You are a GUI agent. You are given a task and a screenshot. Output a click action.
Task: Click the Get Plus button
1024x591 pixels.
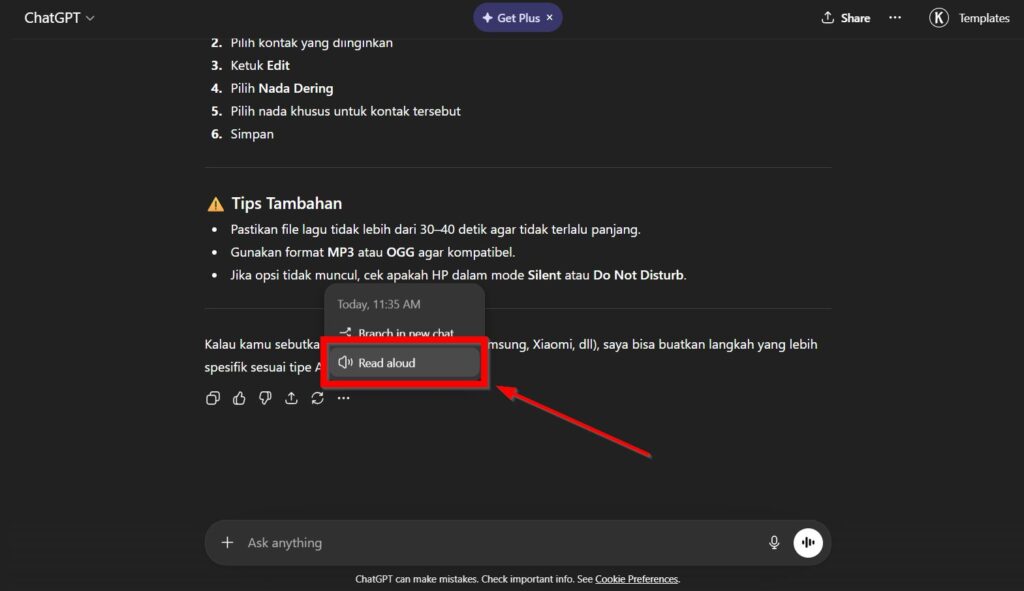(512, 17)
